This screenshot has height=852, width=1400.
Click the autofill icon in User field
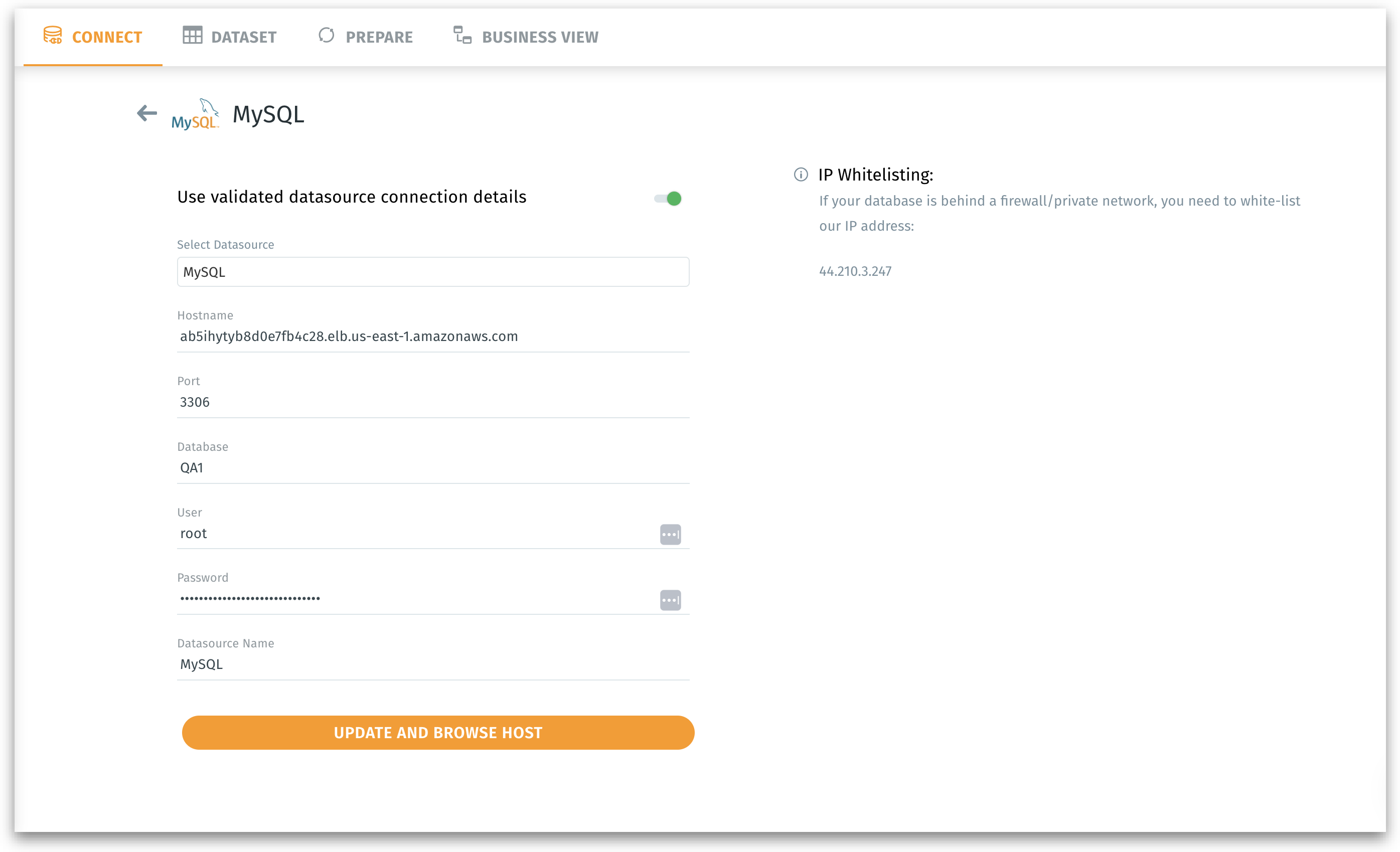(670, 535)
